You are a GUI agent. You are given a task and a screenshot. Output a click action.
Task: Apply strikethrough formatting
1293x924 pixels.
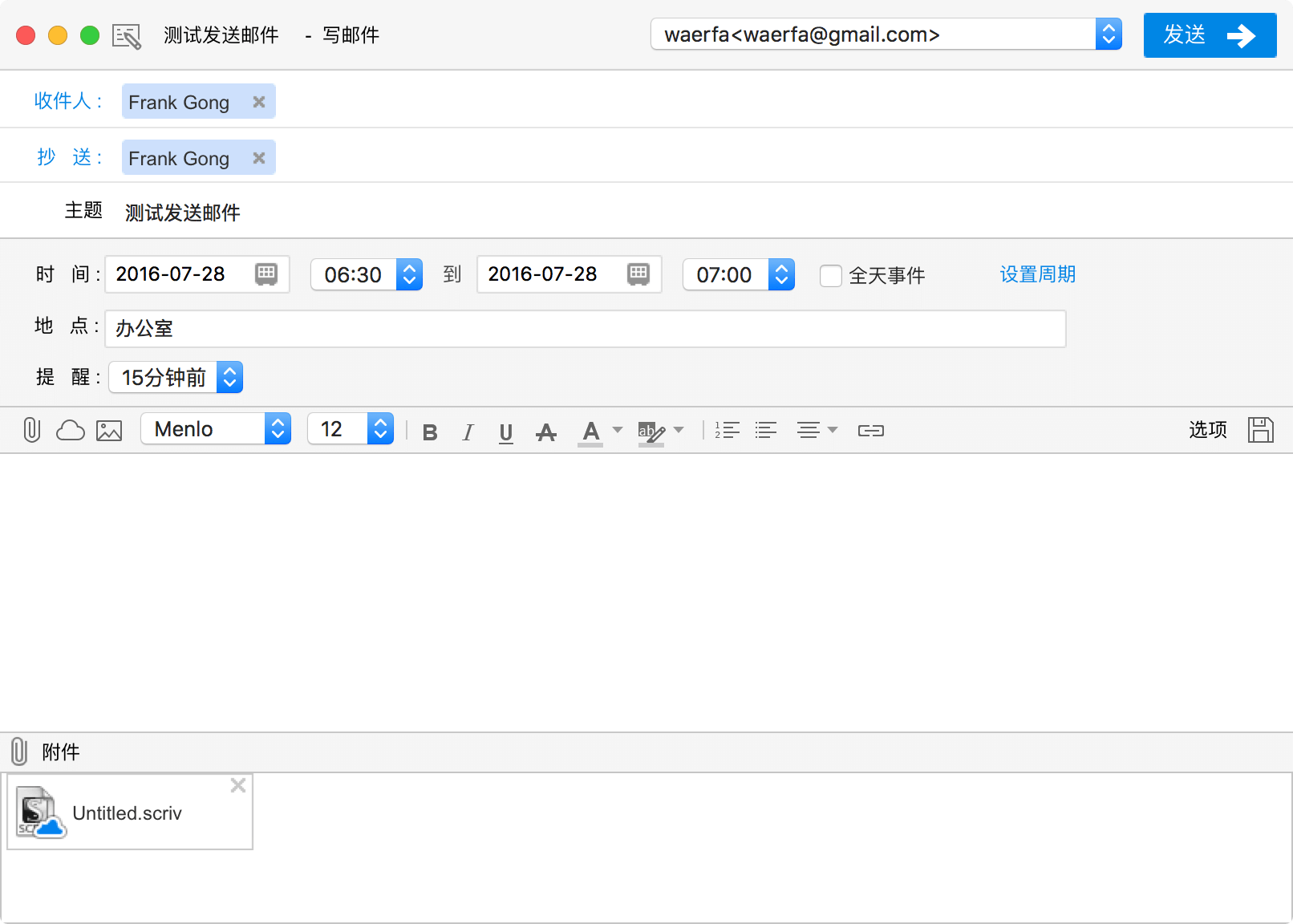point(546,432)
